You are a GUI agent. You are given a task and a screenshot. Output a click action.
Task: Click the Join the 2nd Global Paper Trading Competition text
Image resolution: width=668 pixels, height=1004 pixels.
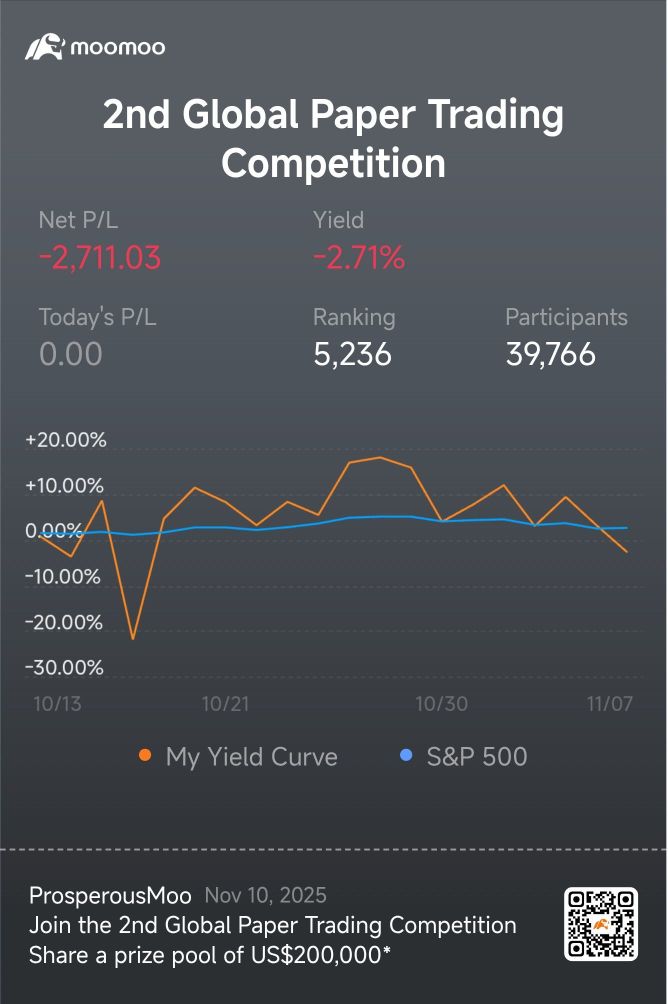coord(272,925)
